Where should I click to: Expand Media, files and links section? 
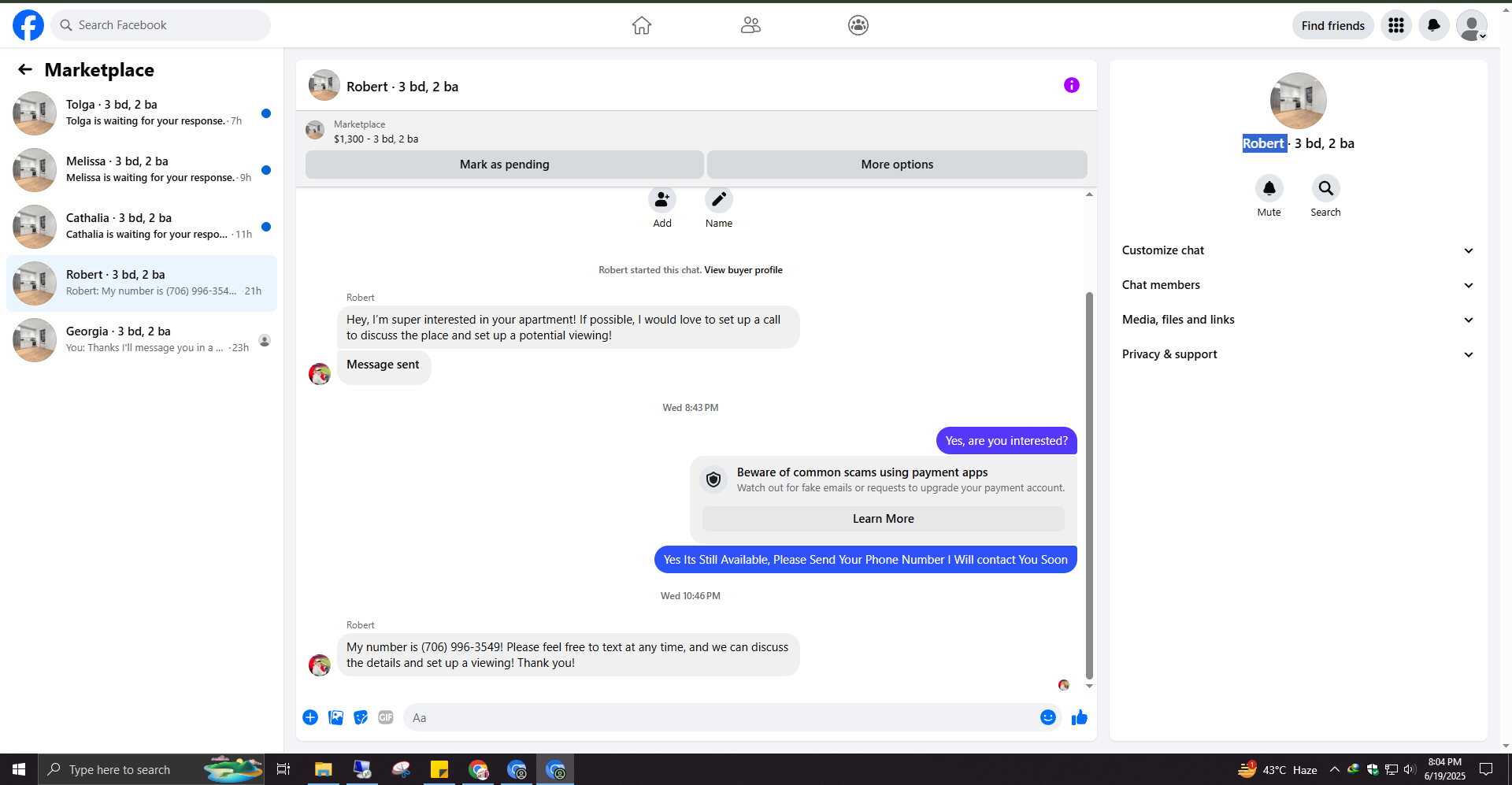click(x=1298, y=320)
